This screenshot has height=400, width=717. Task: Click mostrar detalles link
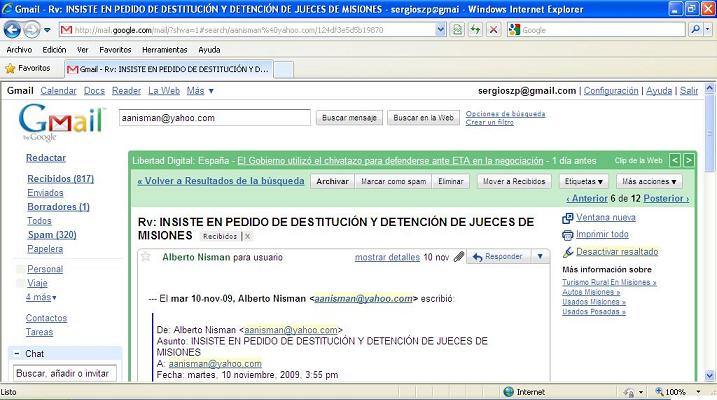click(x=387, y=257)
